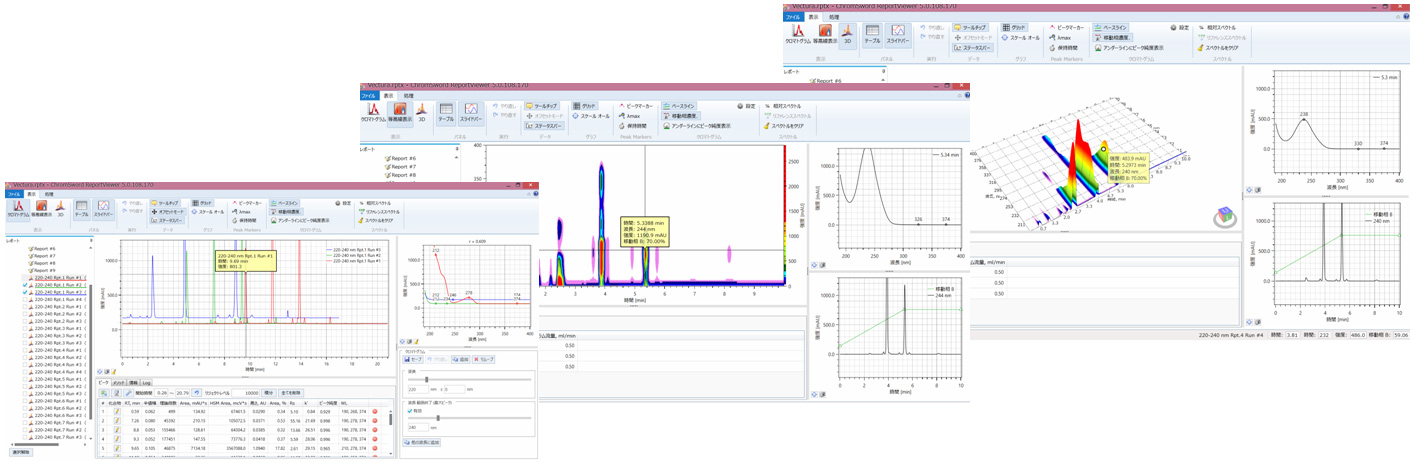The height and width of the screenshot is (462, 1414).
Task: Select 等高線表示 contour icon in front-left window
Action: coord(41,209)
